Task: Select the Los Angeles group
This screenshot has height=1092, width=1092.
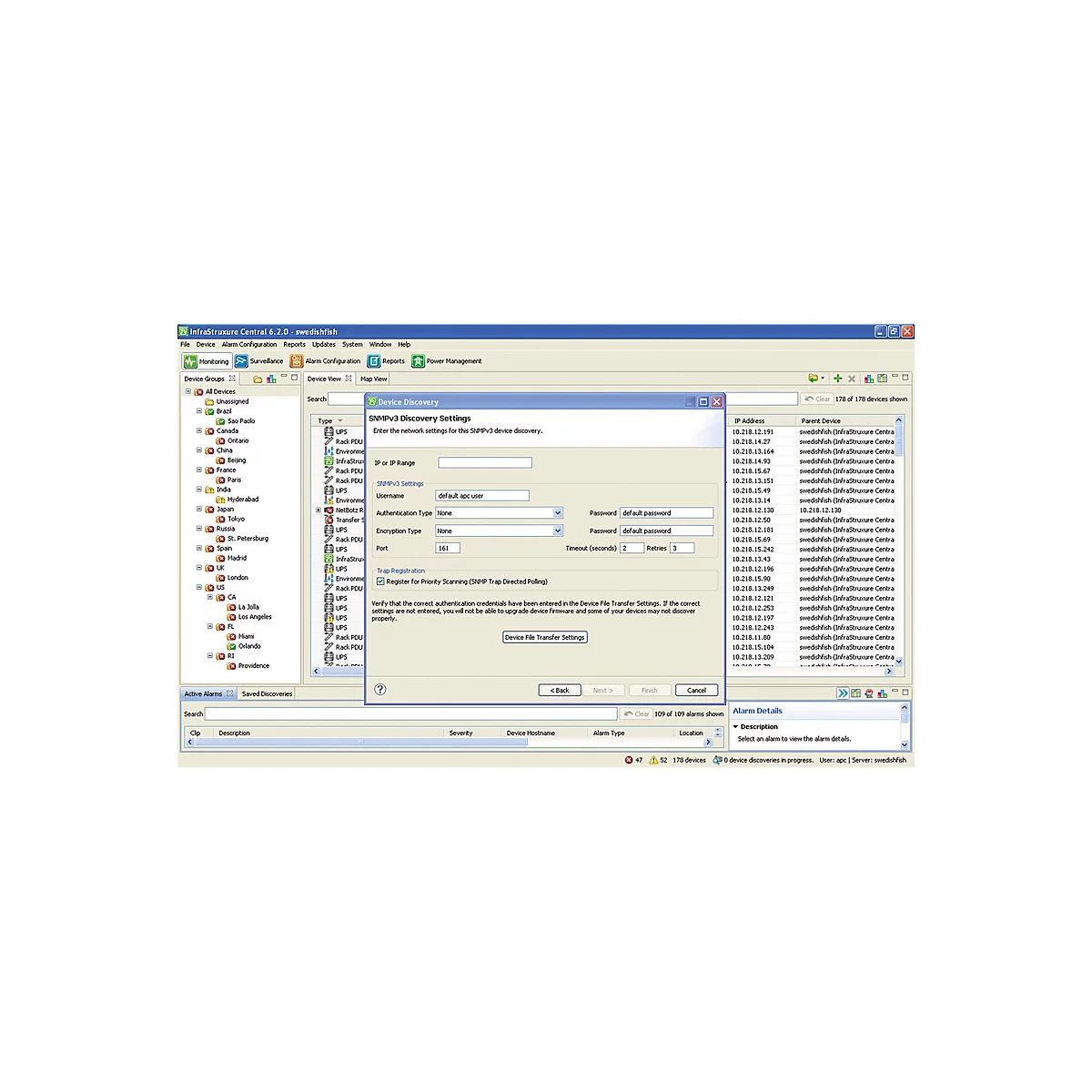Action: pyautogui.click(x=255, y=617)
